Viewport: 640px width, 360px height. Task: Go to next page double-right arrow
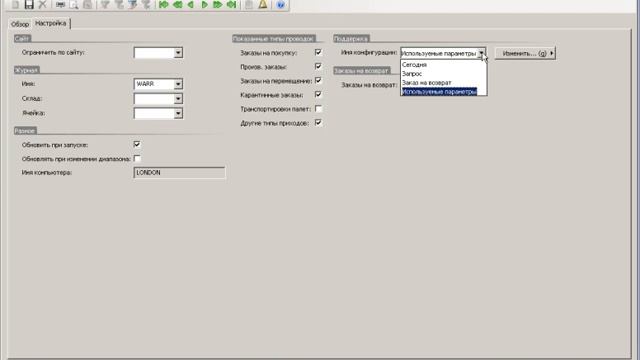pyautogui.click(x=218, y=4)
